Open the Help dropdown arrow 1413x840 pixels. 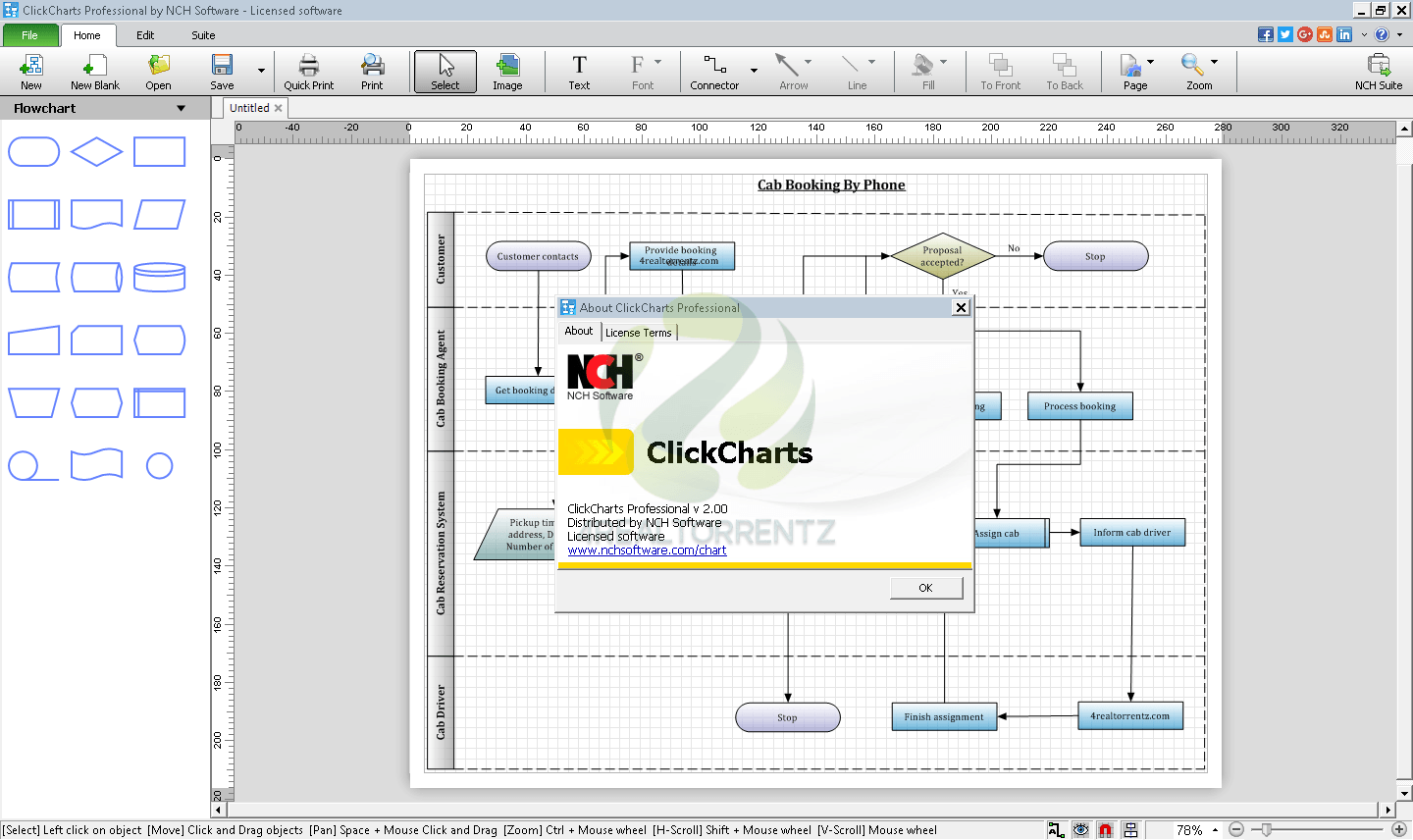point(1399,34)
